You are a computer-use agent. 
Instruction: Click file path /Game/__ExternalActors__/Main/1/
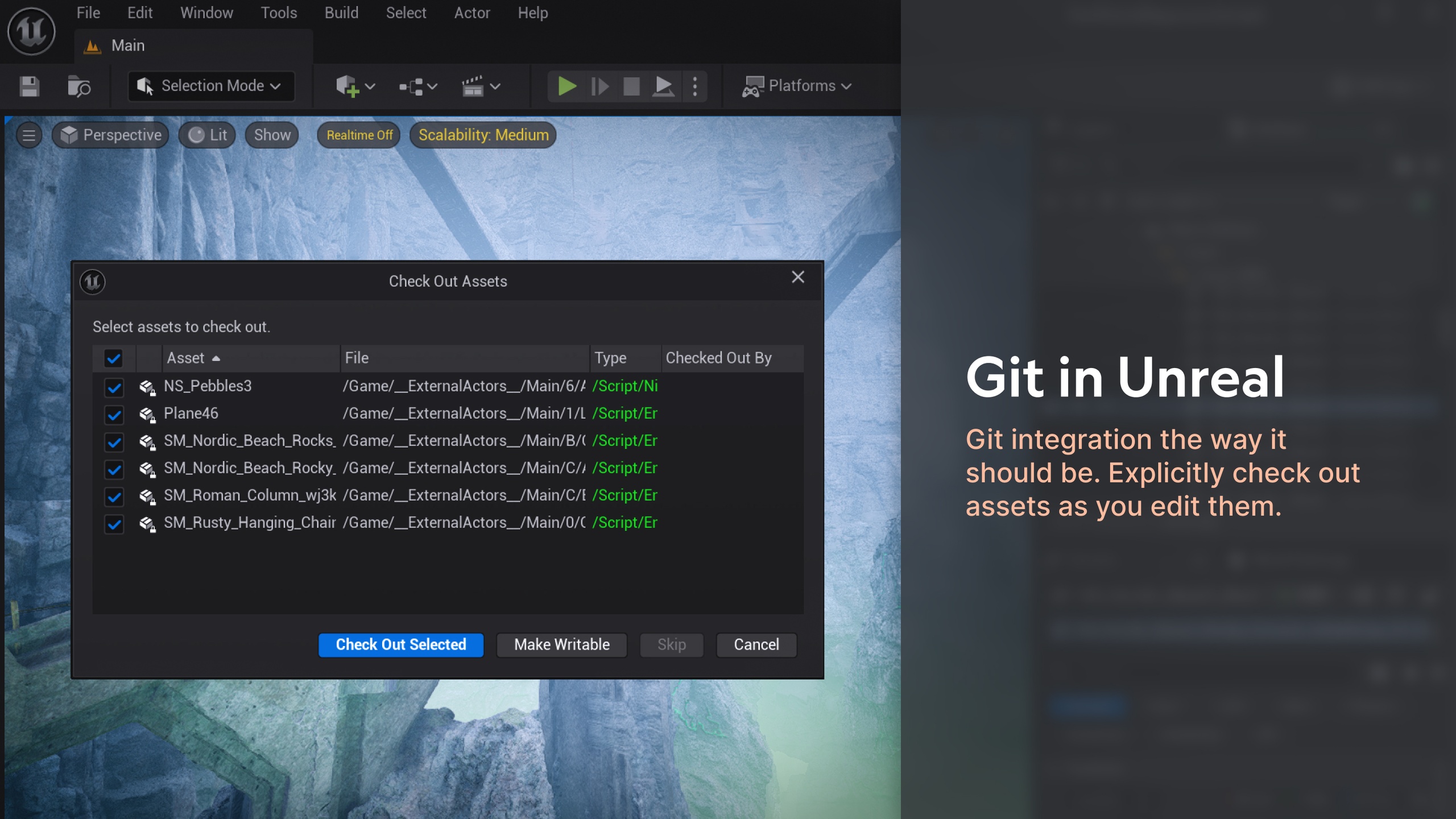[x=464, y=413]
